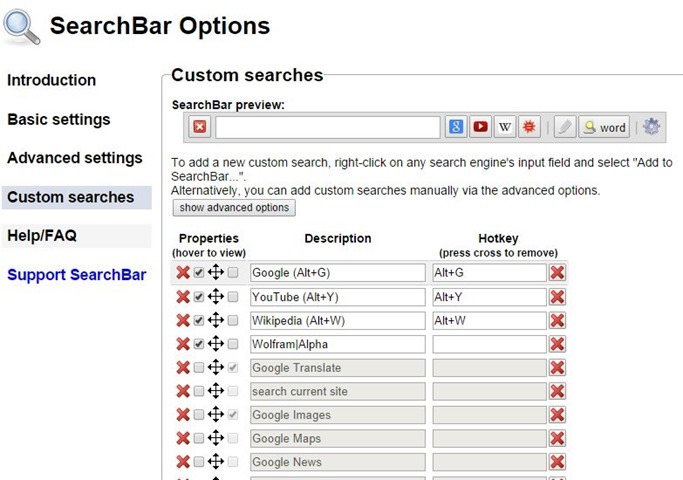Click the highlighter pencil icon in preview
The image size is (683, 480).
(x=565, y=127)
